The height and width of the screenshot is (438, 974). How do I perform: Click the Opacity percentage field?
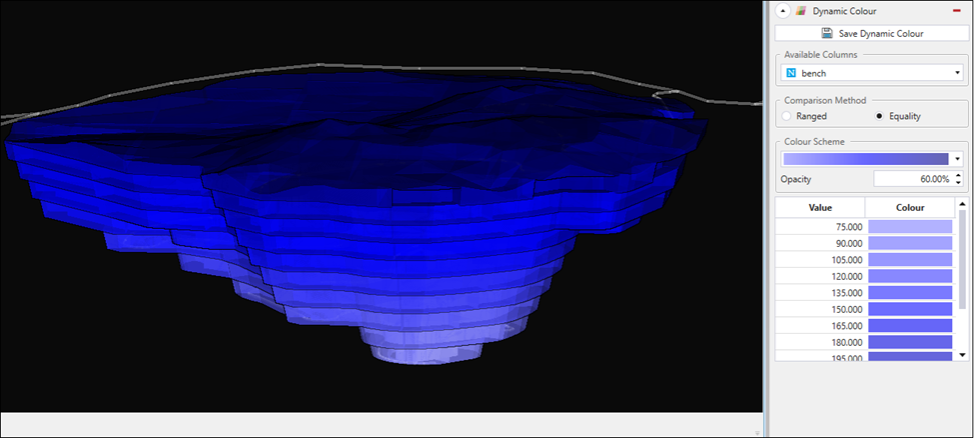coord(913,179)
